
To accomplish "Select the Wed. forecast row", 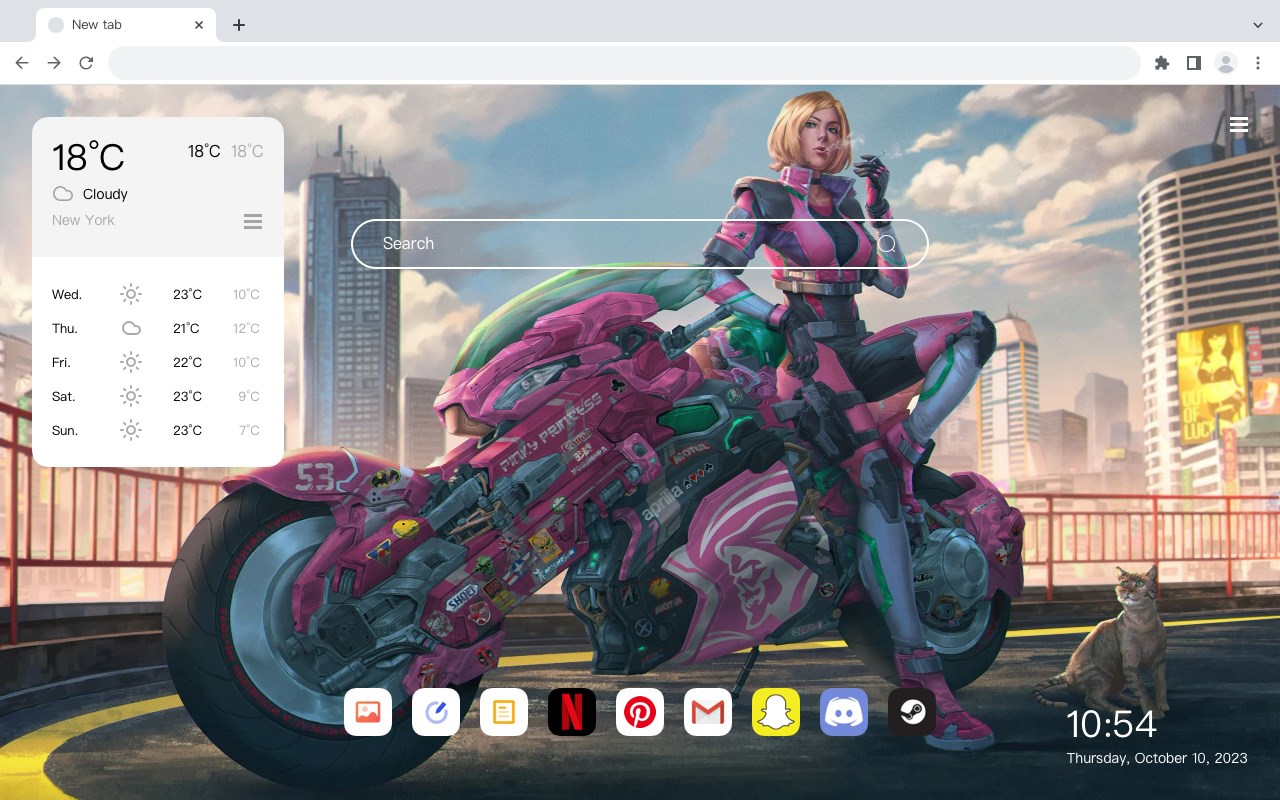I will (157, 294).
